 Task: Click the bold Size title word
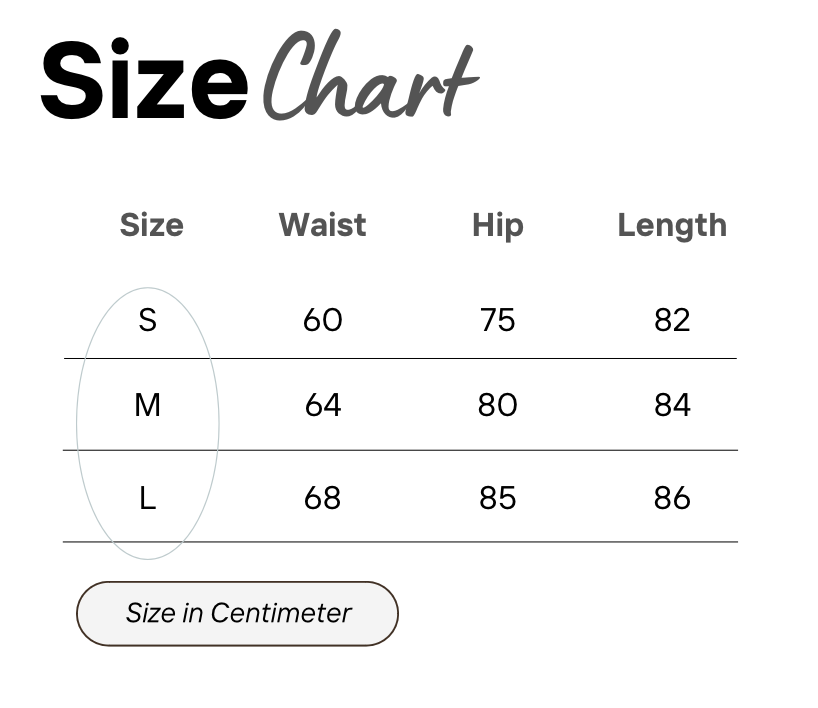[x=144, y=79]
